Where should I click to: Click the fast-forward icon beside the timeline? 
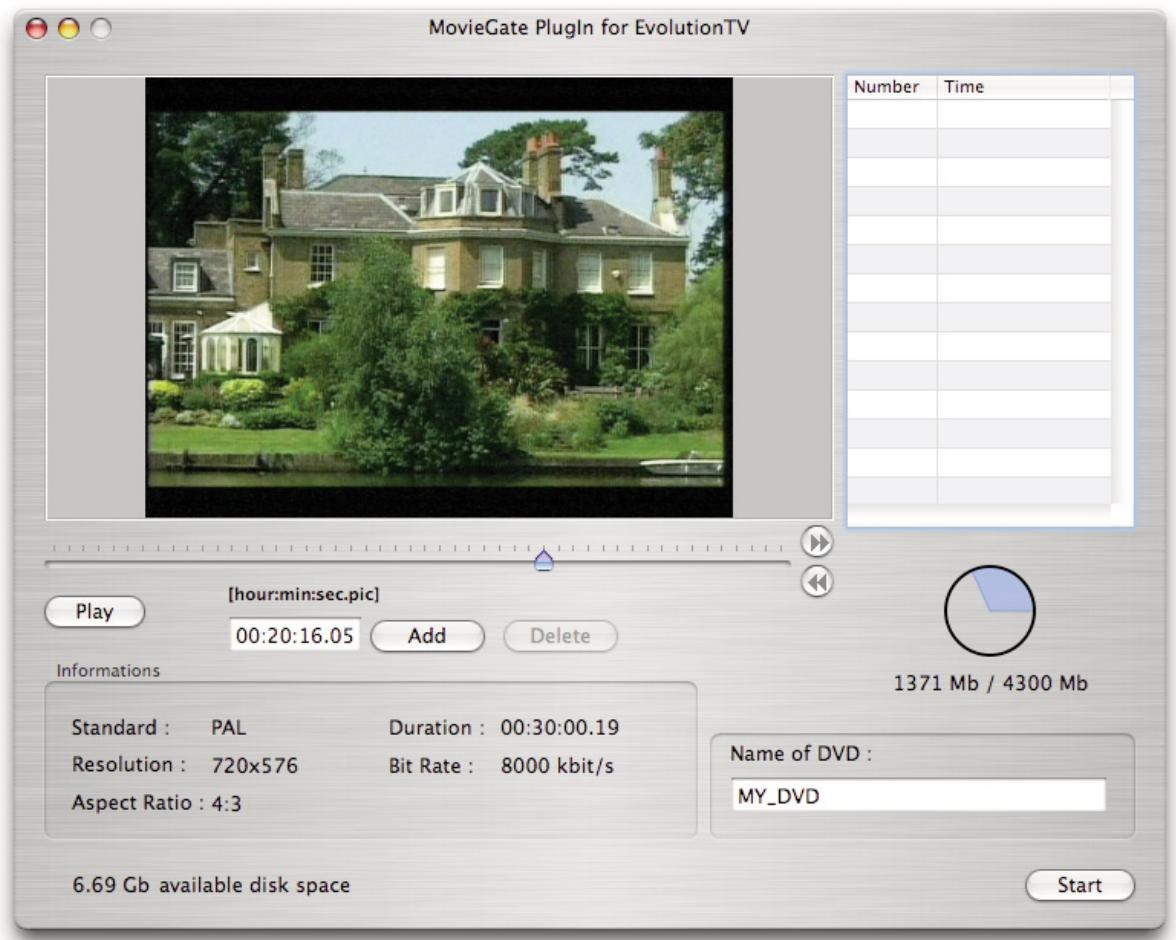click(x=816, y=542)
